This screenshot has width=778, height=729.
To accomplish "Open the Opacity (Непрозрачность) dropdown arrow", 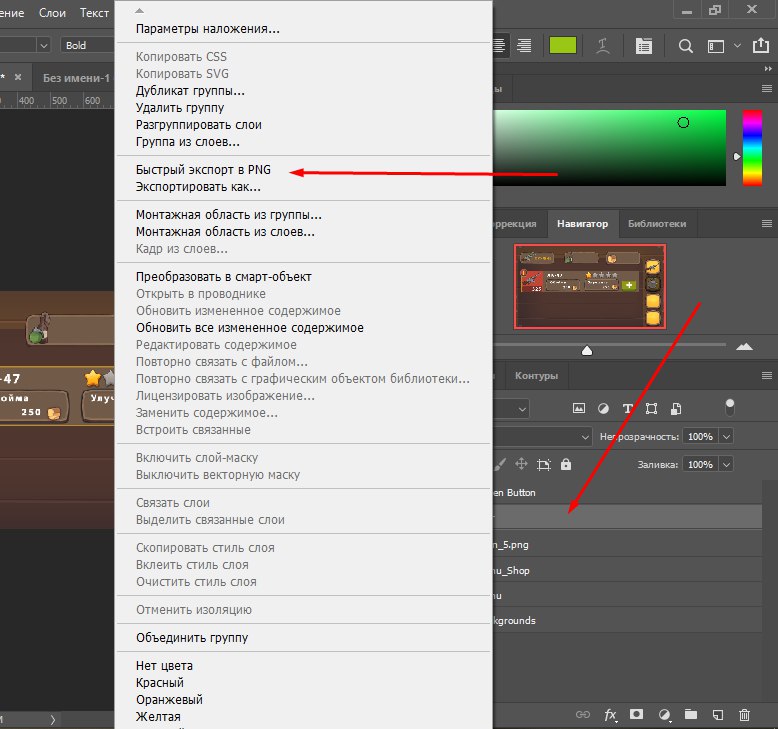I will pos(726,437).
